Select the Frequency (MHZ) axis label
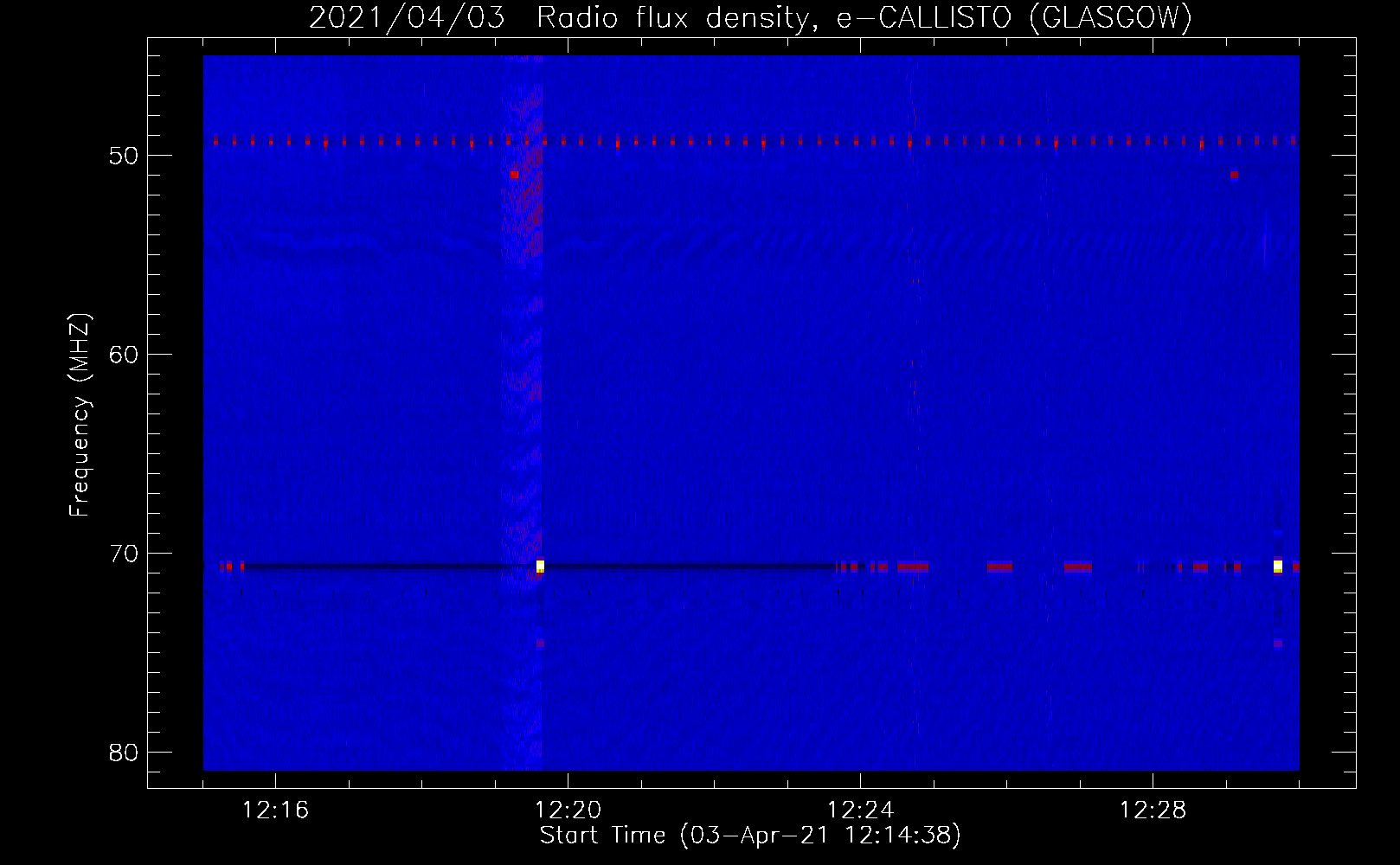This screenshot has height=865, width=1400. [x=80, y=415]
